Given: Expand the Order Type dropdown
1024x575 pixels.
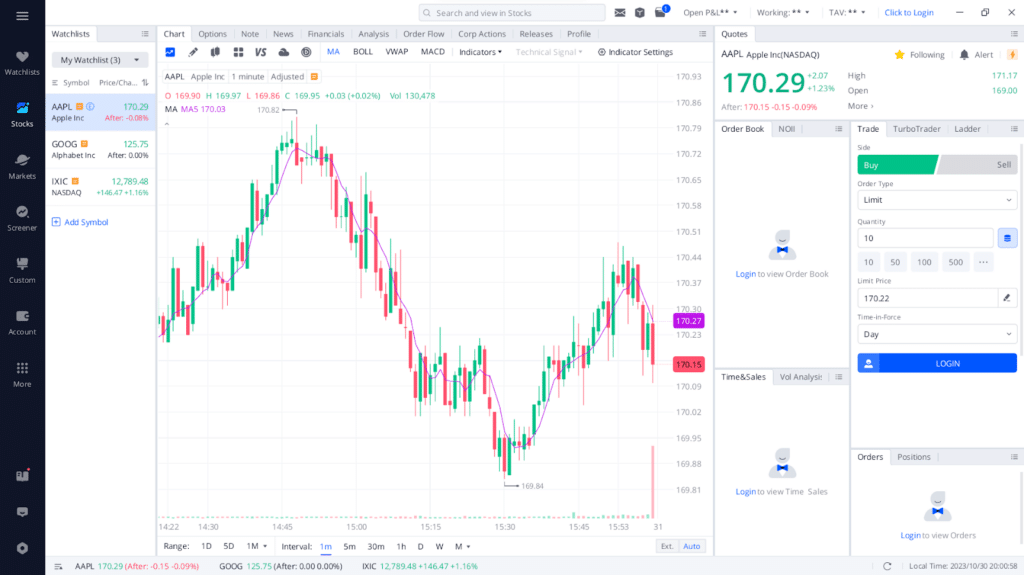Looking at the screenshot, I should 936,200.
